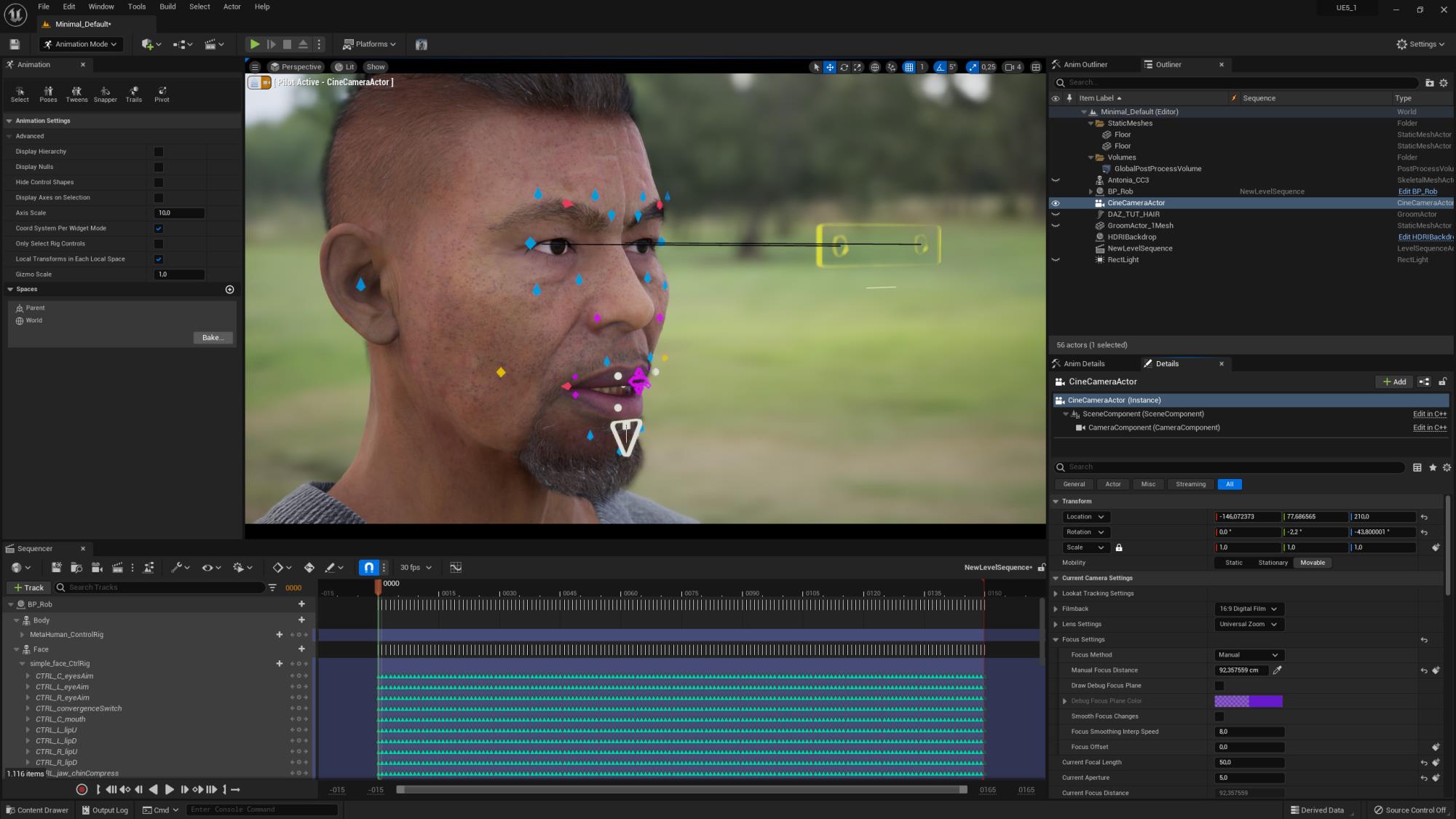
Task: Expand the MetaHuman_ControlRig track
Action: (23, 635)
